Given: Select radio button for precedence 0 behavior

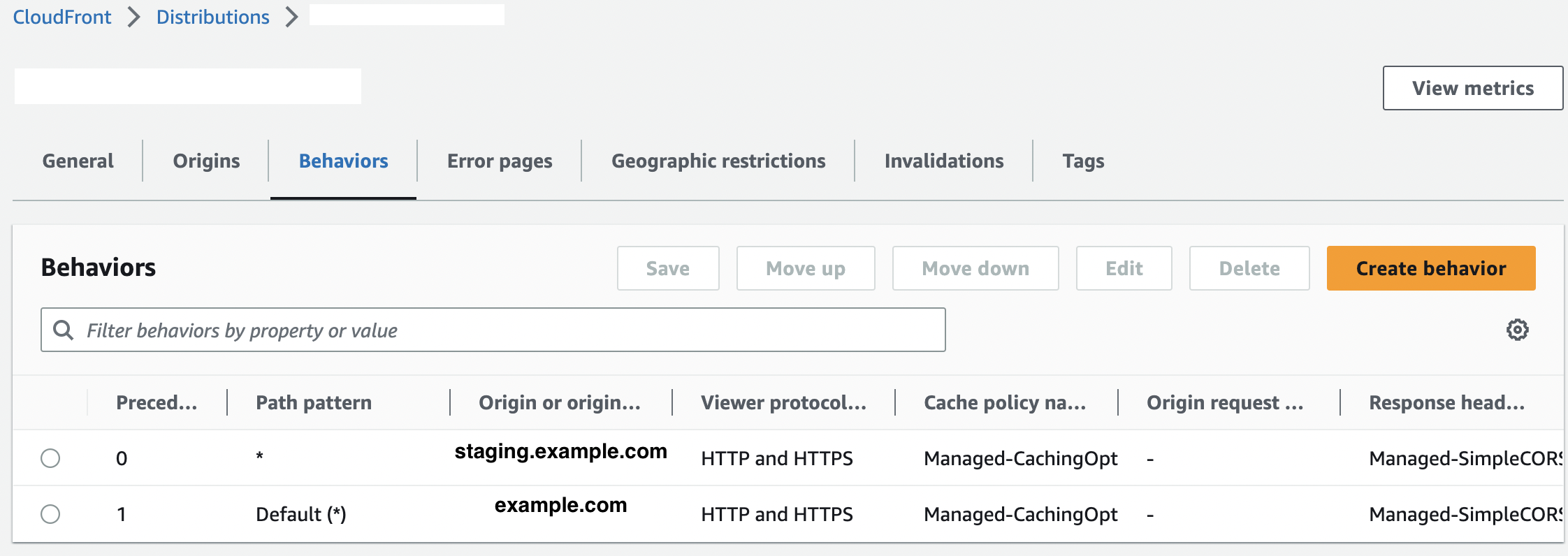Looking at the screenshot, I should 50,458.
